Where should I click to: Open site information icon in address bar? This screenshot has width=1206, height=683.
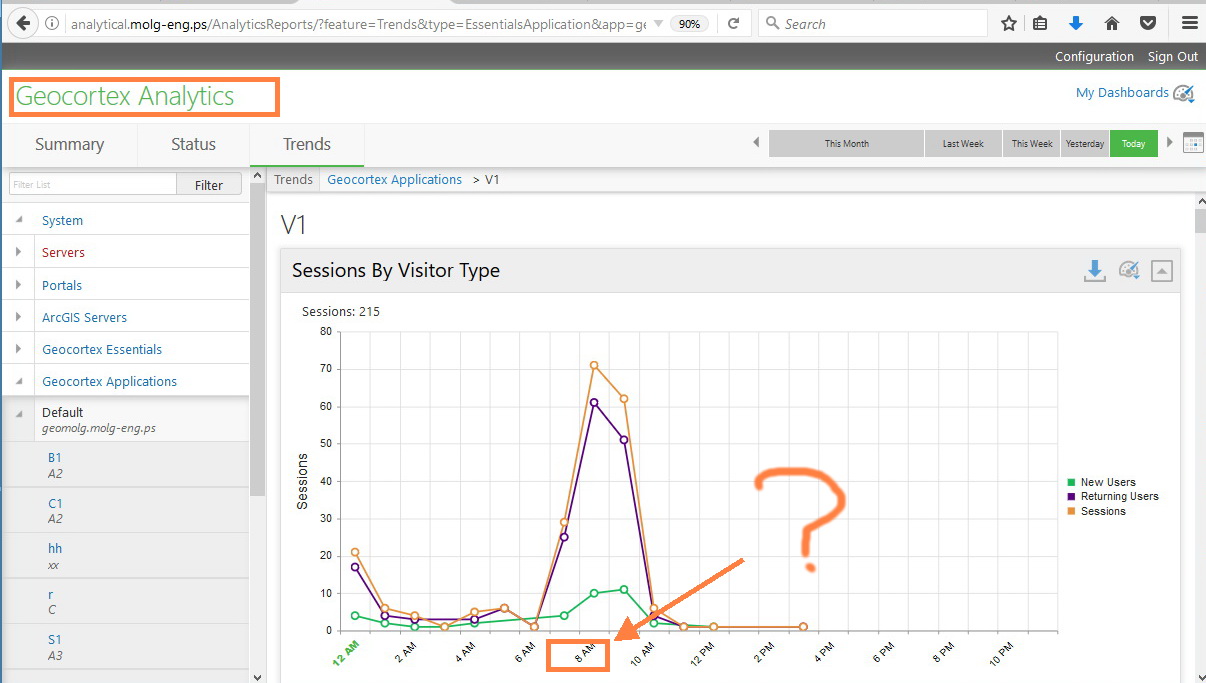pyautogui.click(x=52, y=23)
